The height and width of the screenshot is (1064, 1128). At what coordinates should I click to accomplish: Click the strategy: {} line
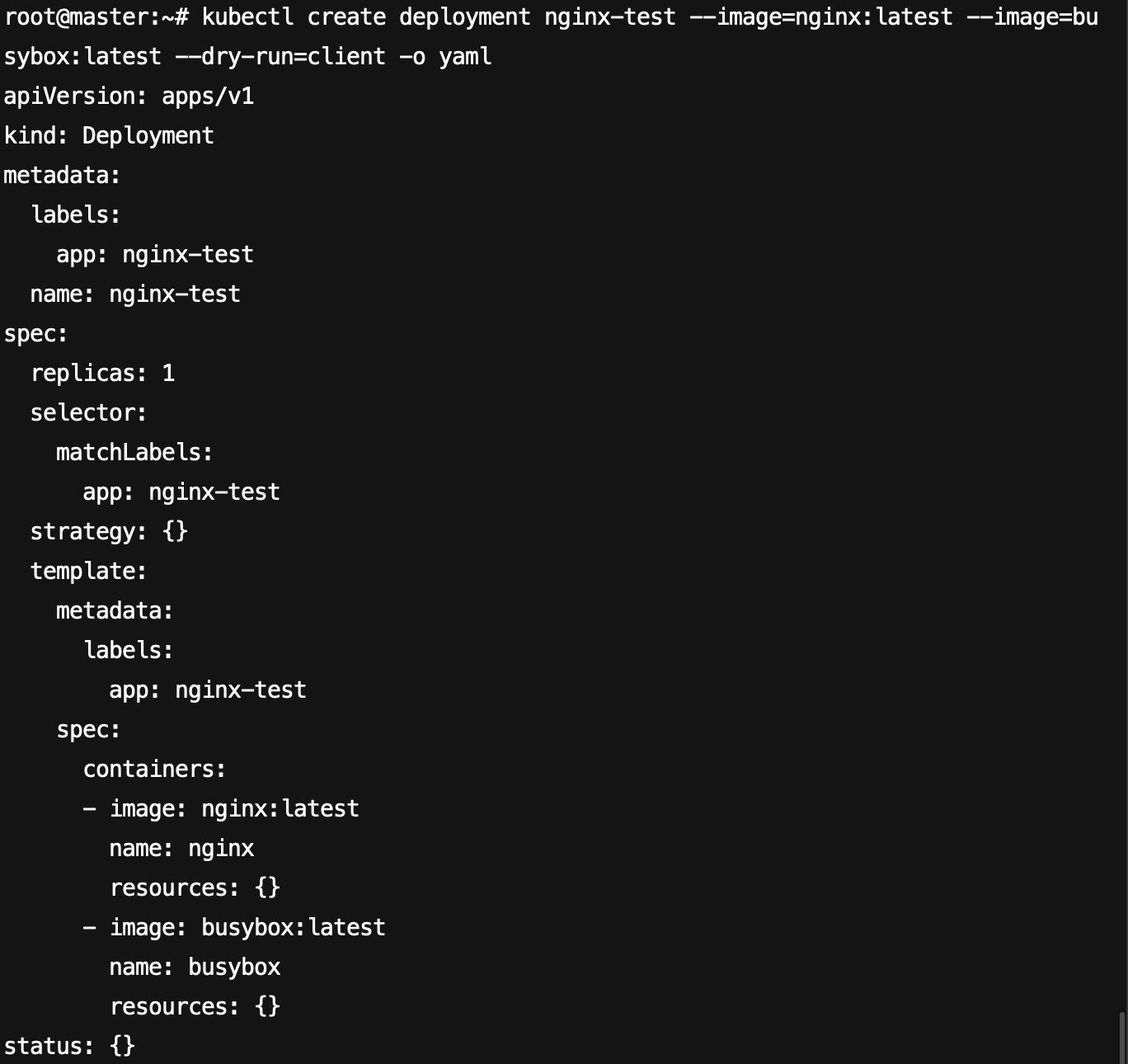[x=109, y=531]
